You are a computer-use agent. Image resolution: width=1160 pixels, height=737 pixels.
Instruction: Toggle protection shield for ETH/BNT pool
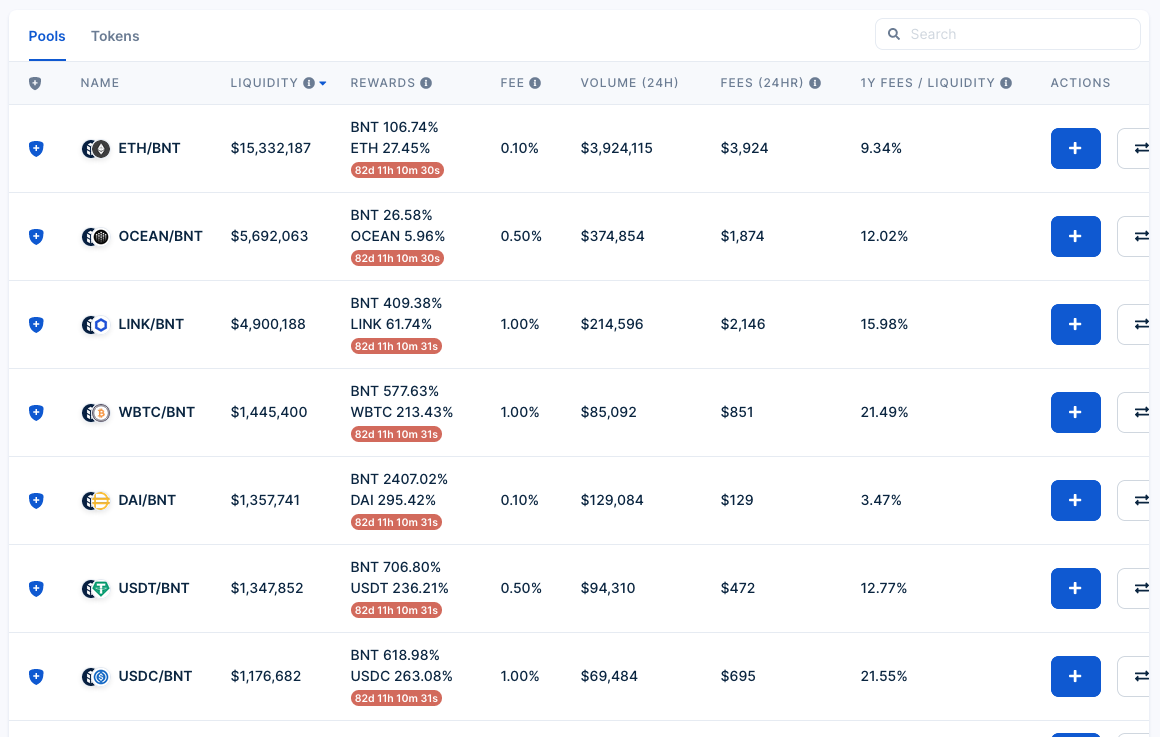(x=36, y=148)
